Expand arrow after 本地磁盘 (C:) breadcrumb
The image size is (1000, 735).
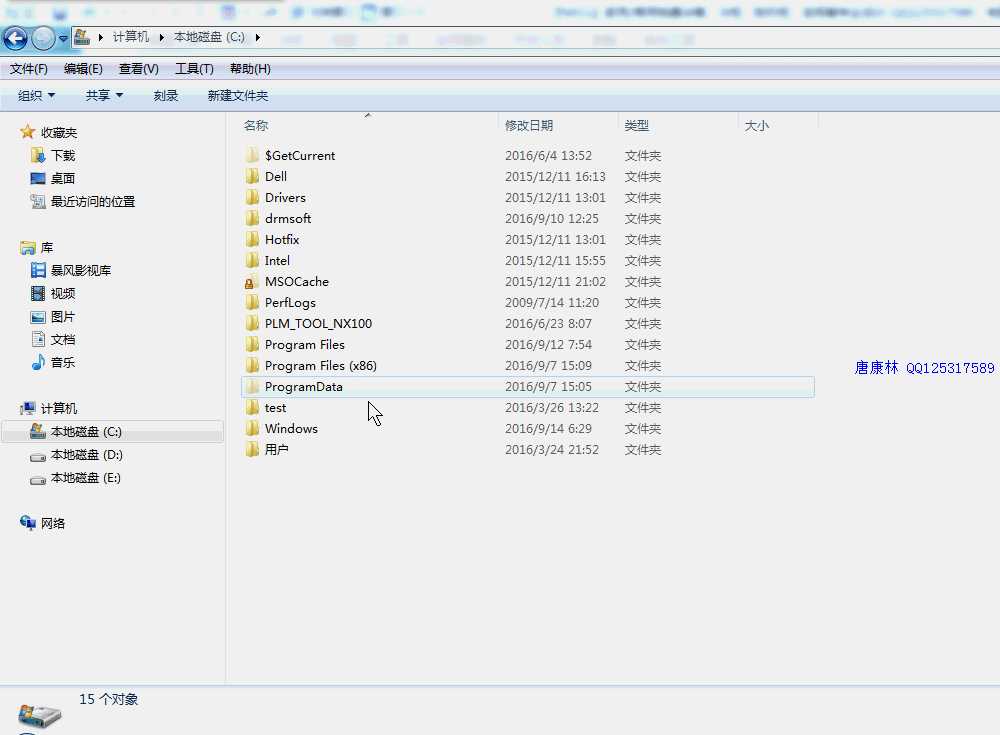click(258, 38)
